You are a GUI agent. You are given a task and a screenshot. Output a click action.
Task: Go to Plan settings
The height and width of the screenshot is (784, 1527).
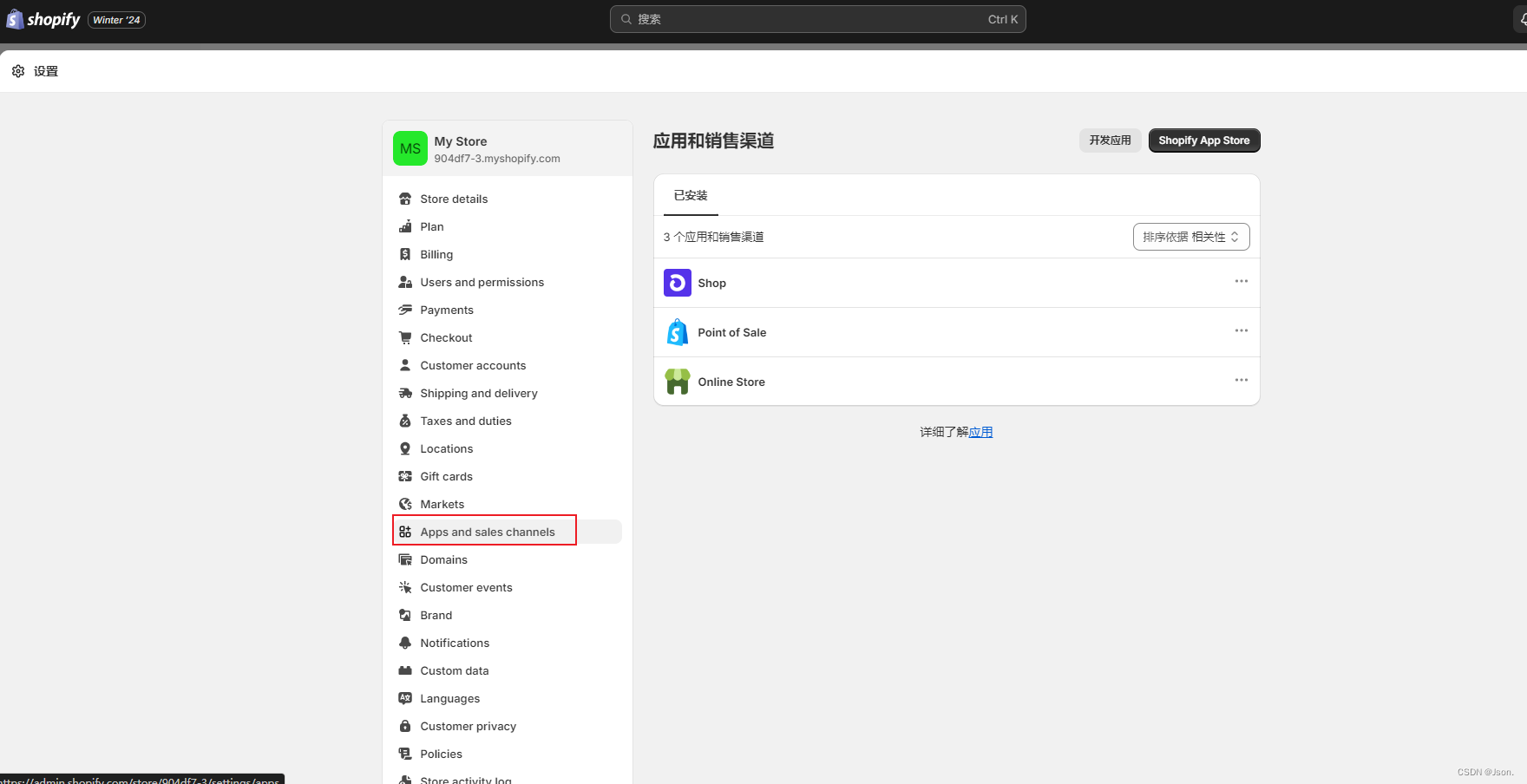pos(508,226)
